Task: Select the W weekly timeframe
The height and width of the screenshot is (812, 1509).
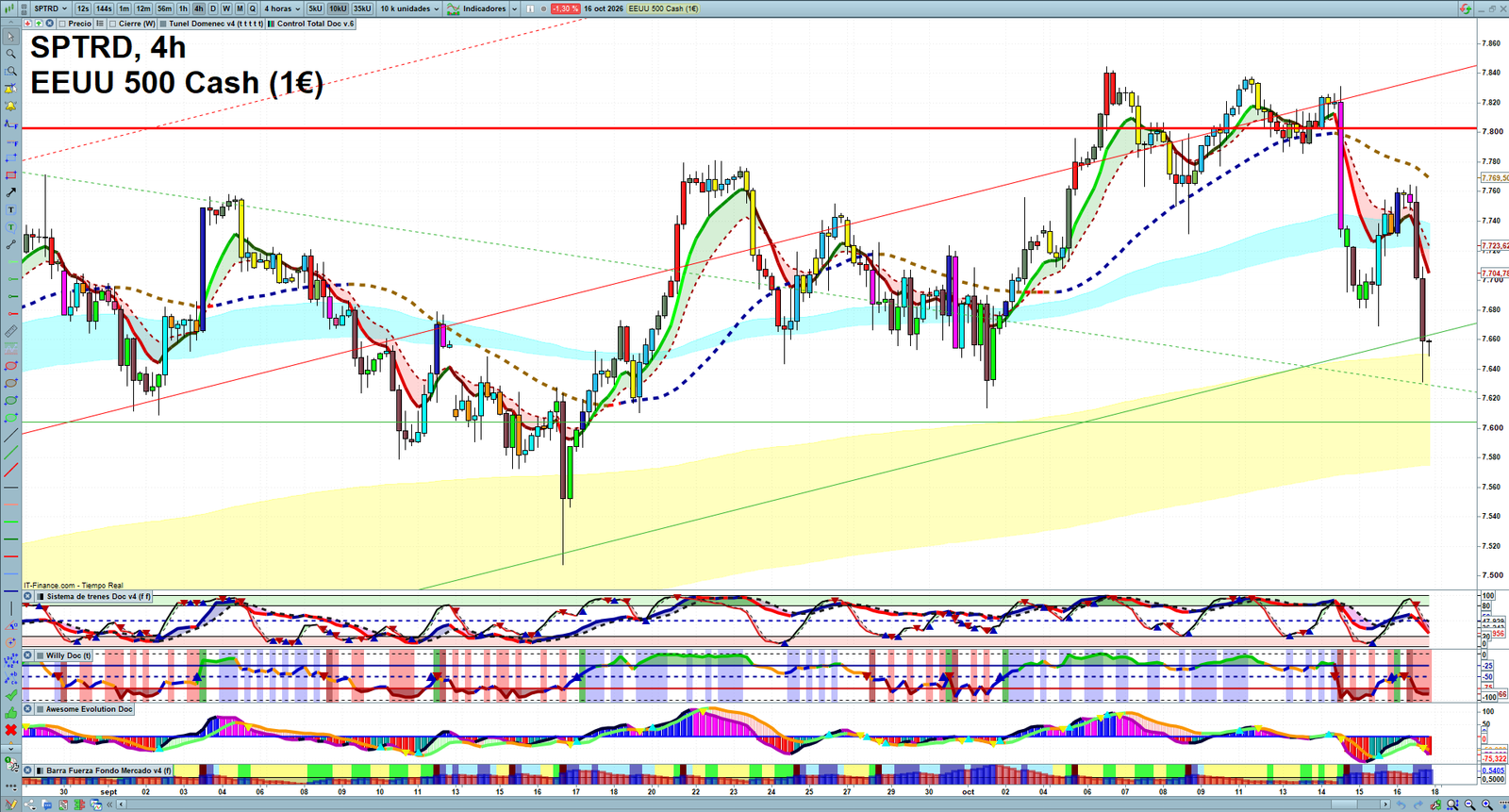Action: 226,8
